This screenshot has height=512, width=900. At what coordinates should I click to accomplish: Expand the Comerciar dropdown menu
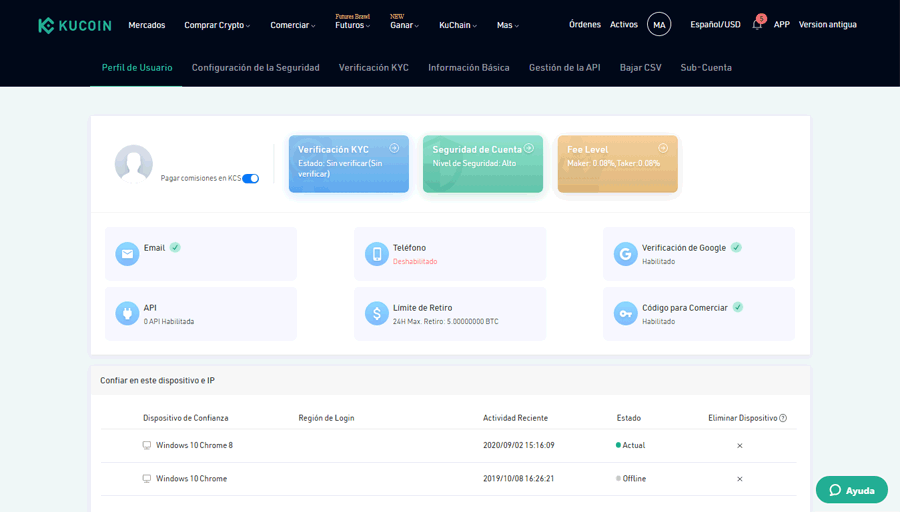click(x=293, y=25)
